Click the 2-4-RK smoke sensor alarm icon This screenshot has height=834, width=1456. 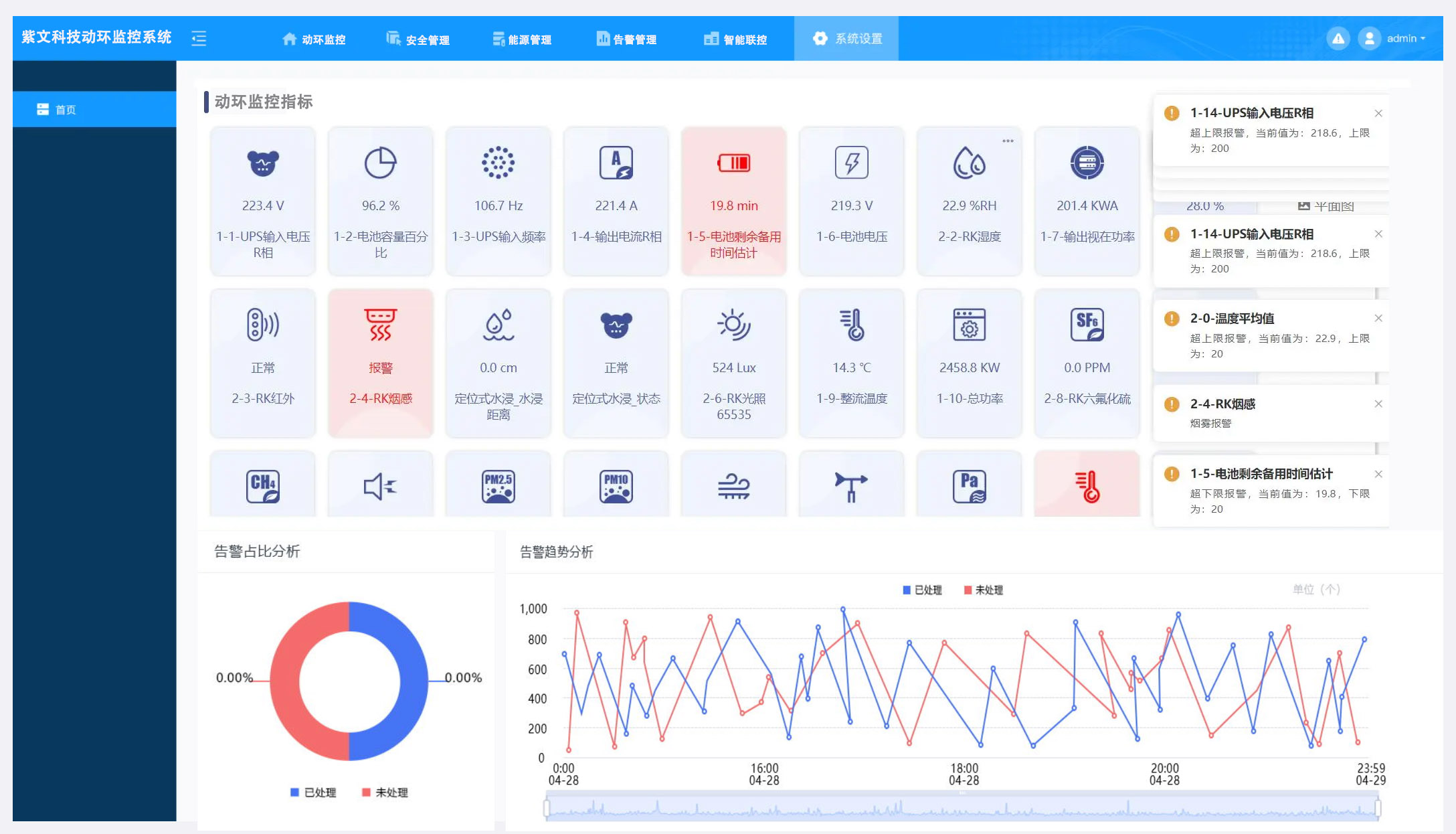pyautogui.click(x=380, y=325)
